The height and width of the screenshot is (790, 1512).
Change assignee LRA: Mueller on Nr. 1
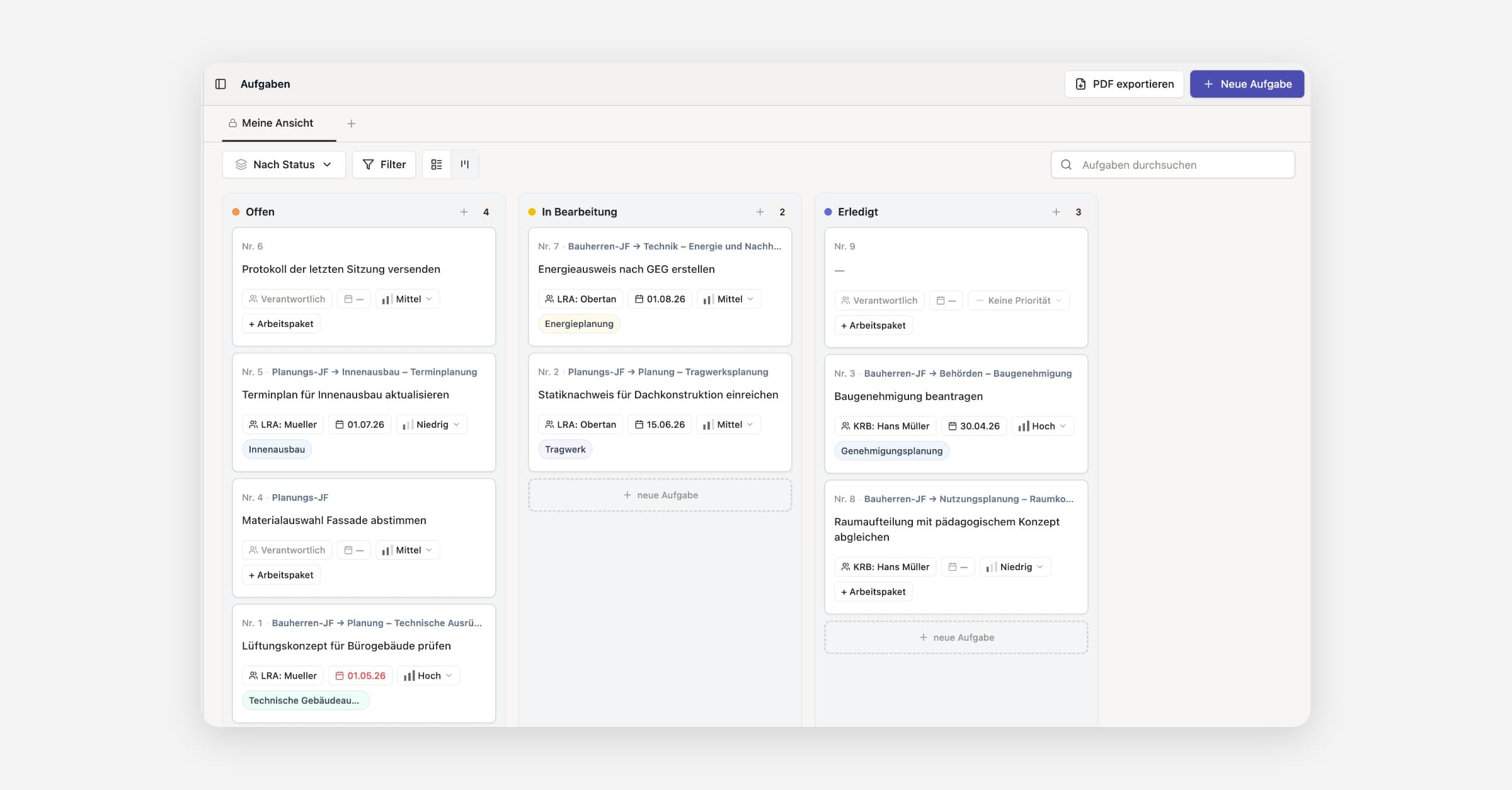click(282, 675)
